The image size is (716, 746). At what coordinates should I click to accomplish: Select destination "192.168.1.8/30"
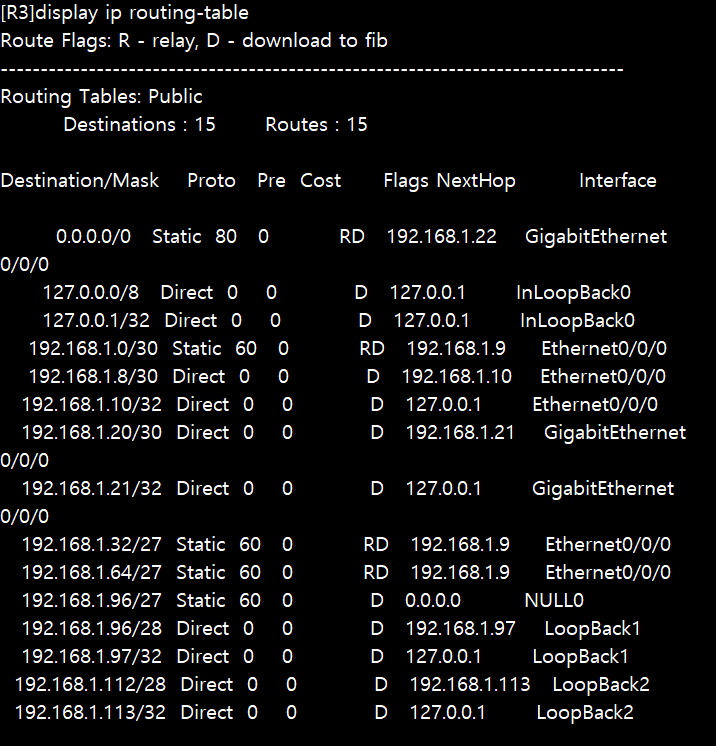tap(93, 377)
